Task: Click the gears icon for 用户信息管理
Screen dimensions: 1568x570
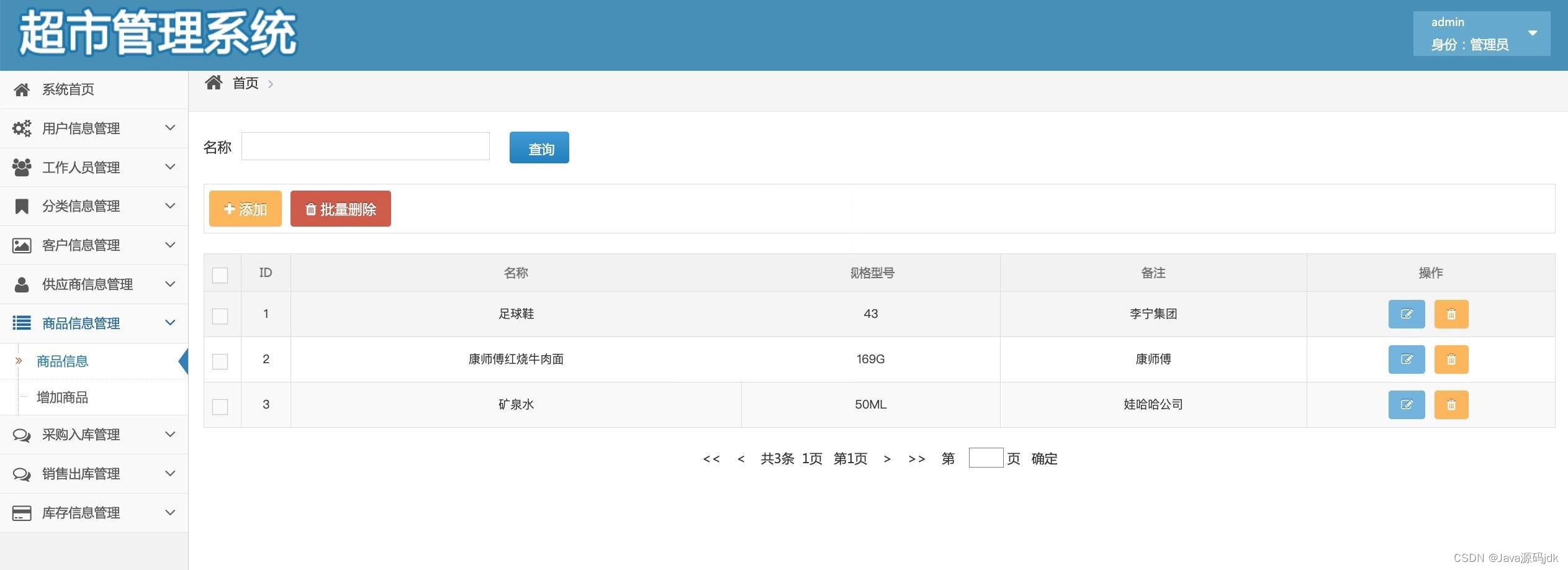Action: click(x=22, y=129)
